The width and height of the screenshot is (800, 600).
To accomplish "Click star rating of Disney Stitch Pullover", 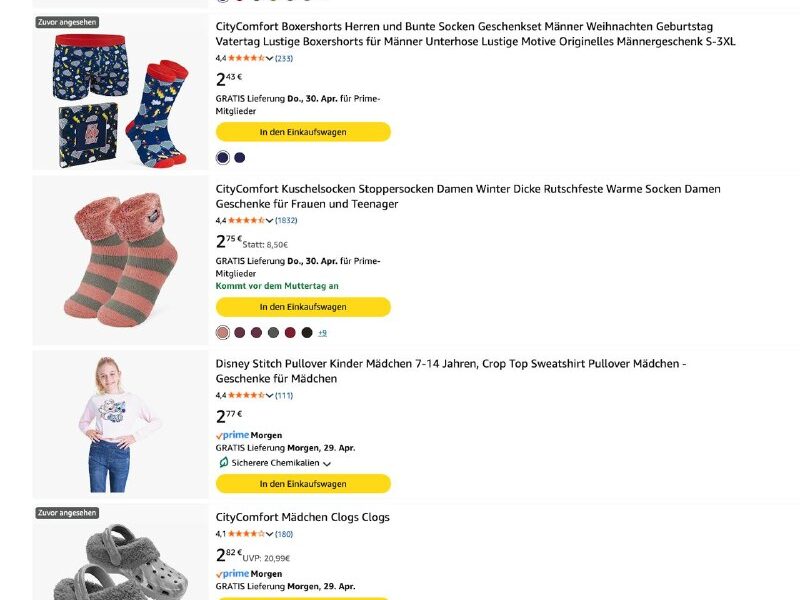I will 246,395.
